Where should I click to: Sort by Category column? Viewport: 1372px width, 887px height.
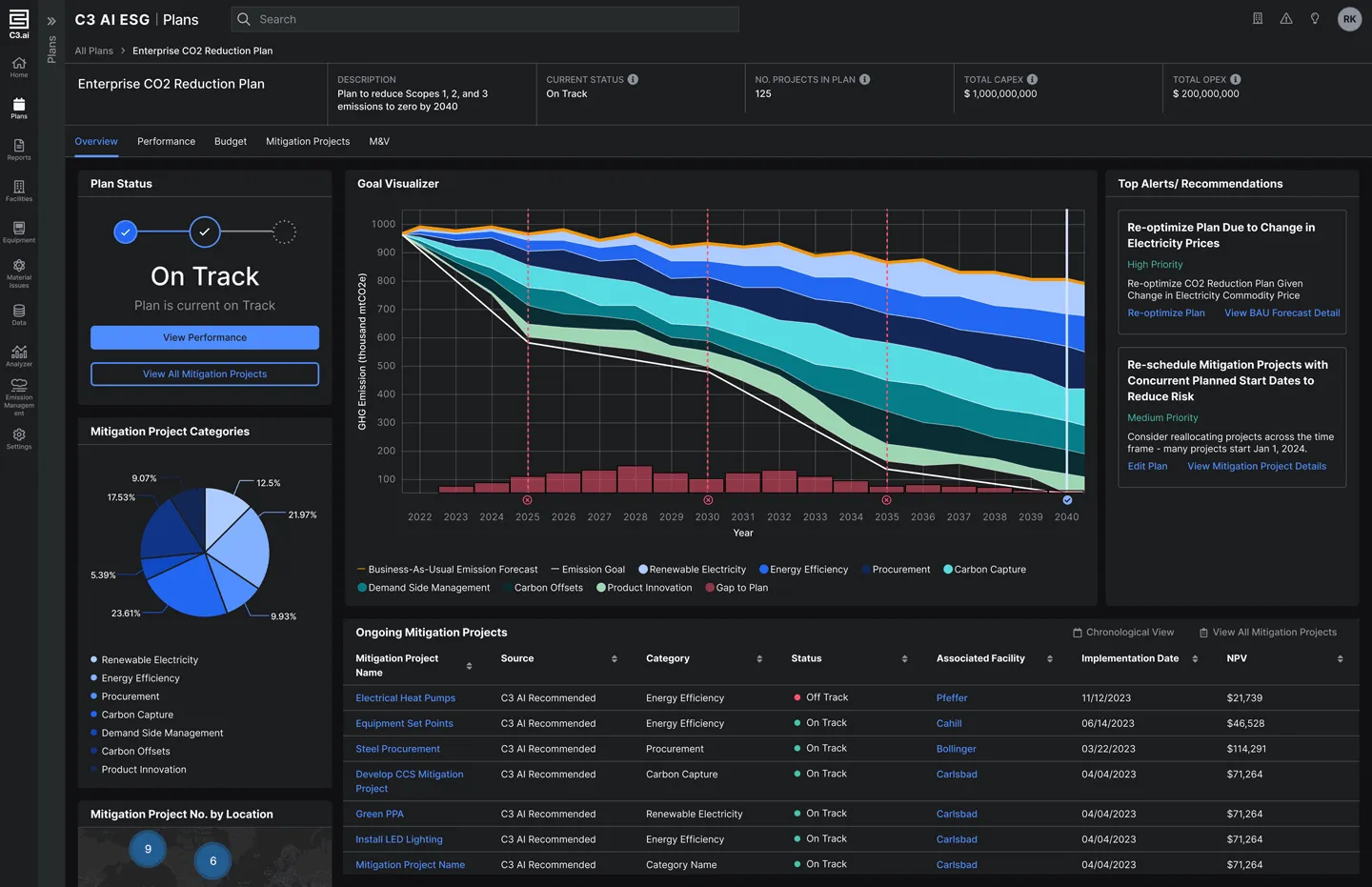759,659
